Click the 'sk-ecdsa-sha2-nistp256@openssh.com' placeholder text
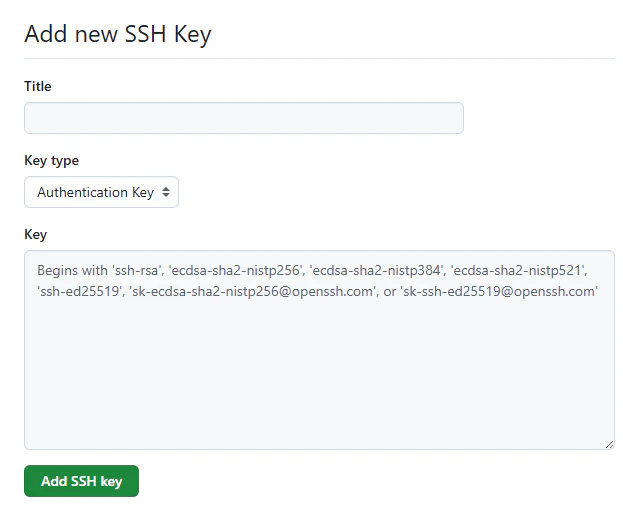The height and width of the screenshot is (518, 623). pyautogui.click(x=253, y=291)
